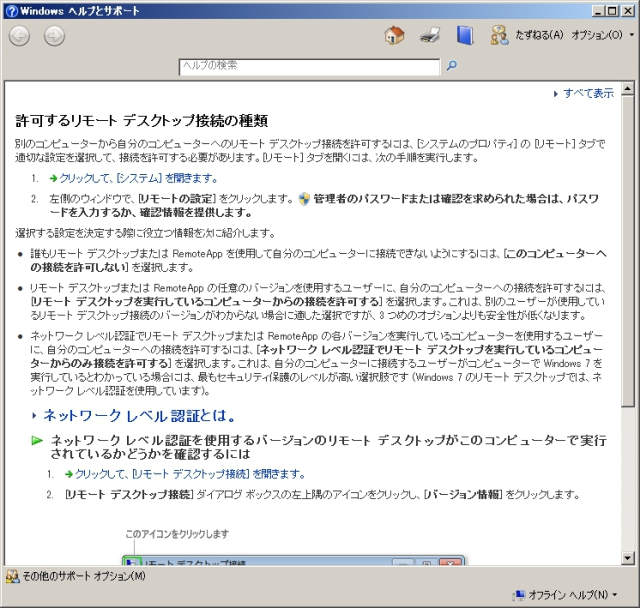This screenshot has width=640, height=608.
Task: Click the scrollbar down arrow
Action: tap(628, 558)
